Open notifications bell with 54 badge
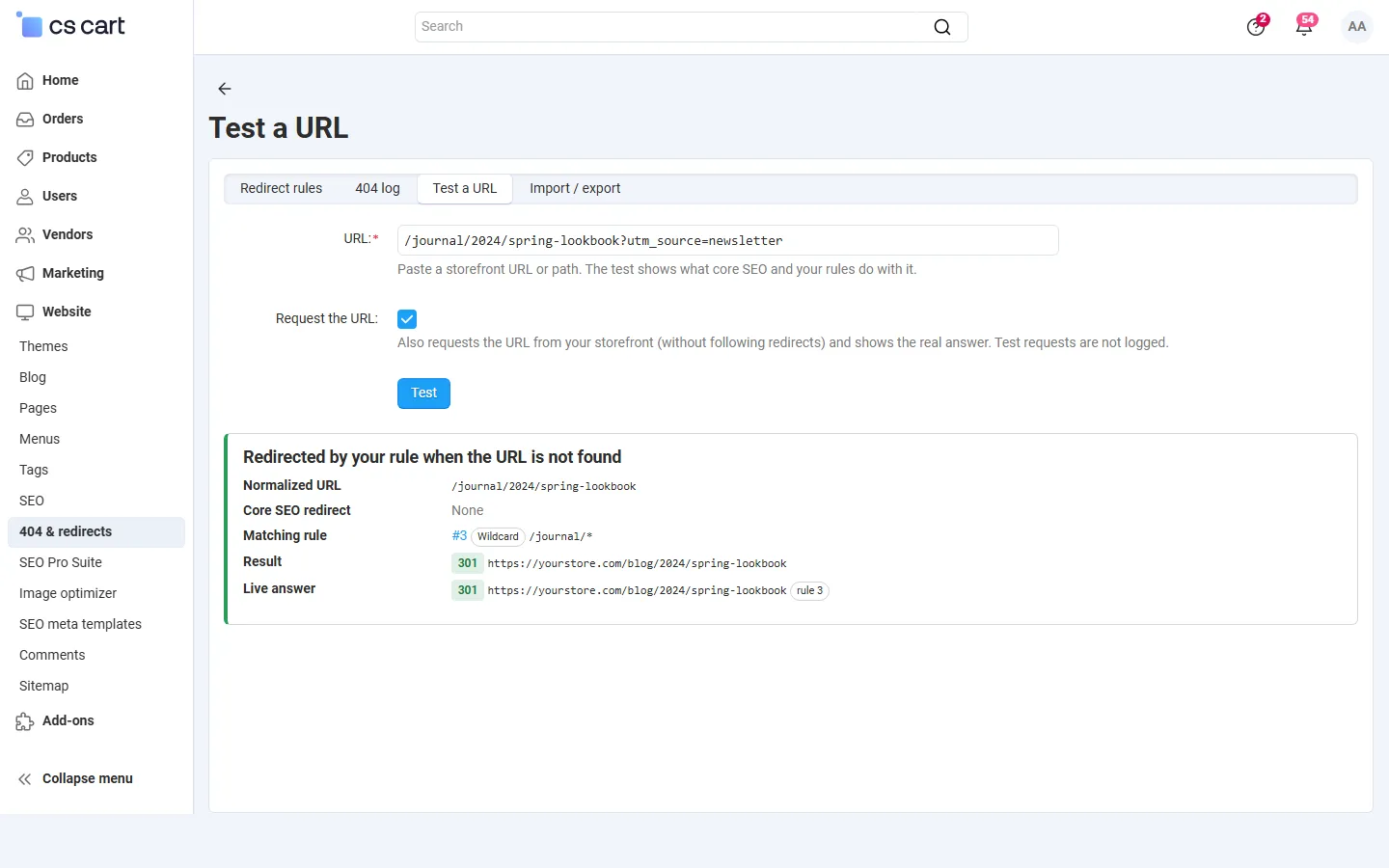Image resolution: width=1389 pixels, height=868 pixels. [x=1305, y=26]
